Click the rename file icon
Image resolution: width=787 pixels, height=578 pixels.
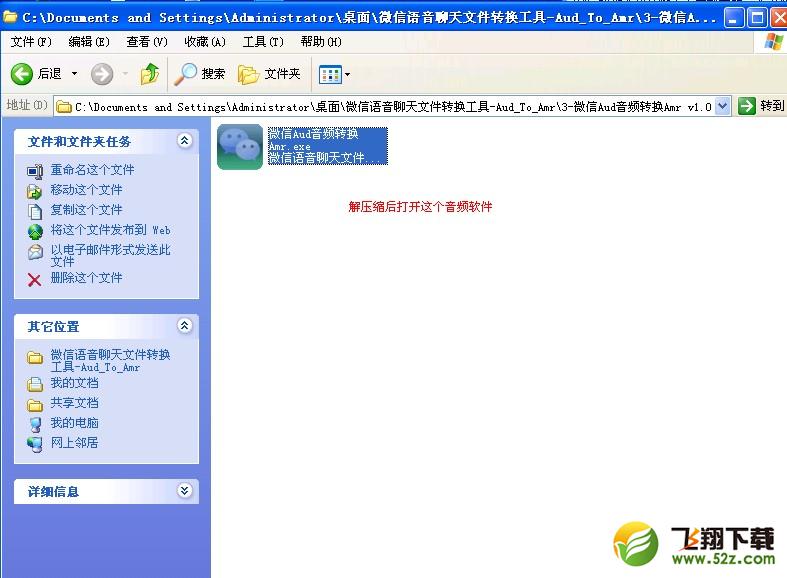pos(35,172)
